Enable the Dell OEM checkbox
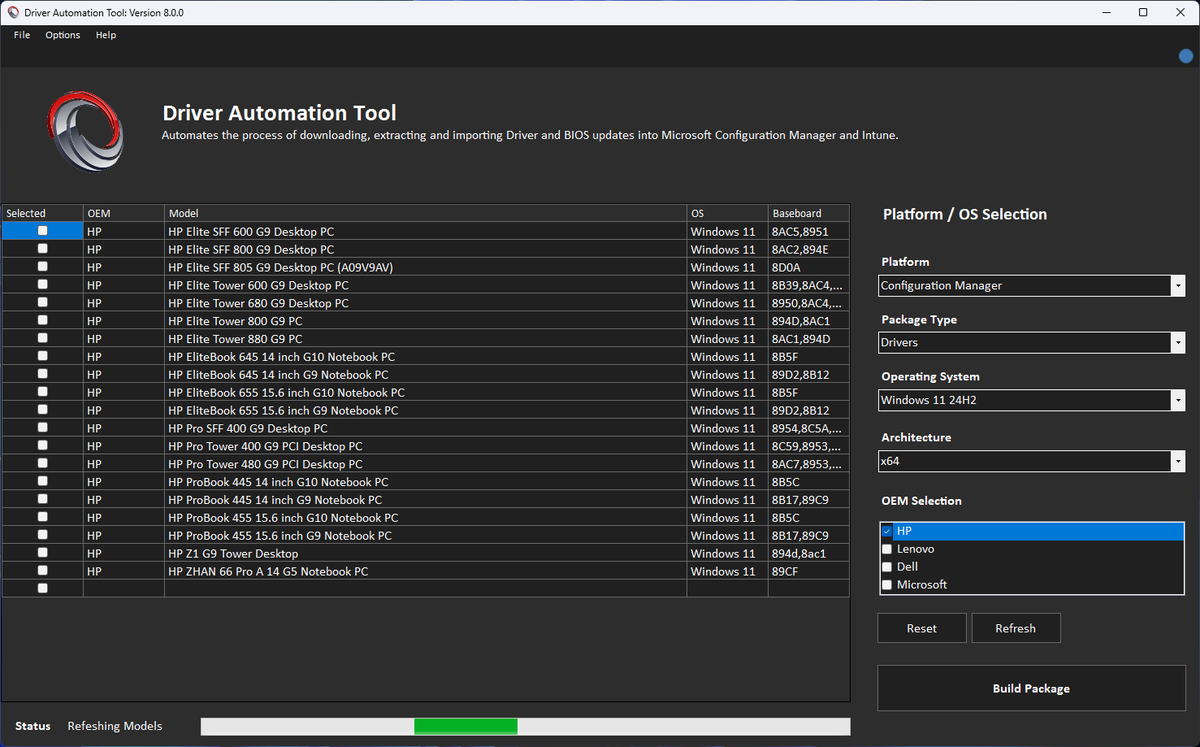 (887, 567)
